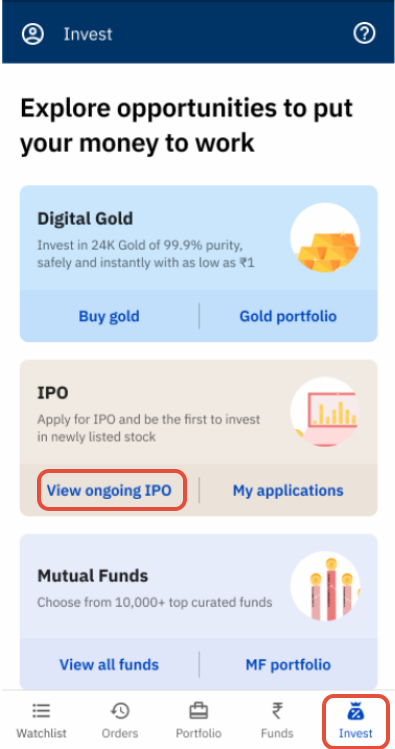Viewport: 395px width, 749px height.
Task: Open My applications
Action: (x=288, y=491)
